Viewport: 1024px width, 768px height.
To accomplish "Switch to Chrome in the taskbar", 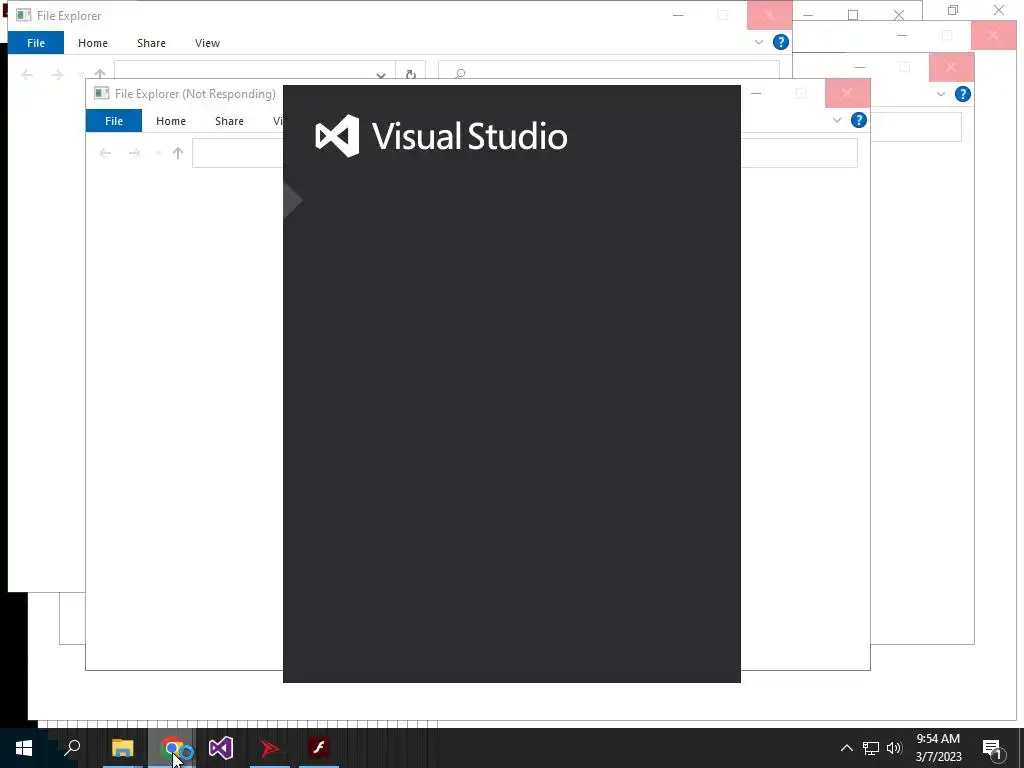I will pyautogui.click(x=172, y=748).
